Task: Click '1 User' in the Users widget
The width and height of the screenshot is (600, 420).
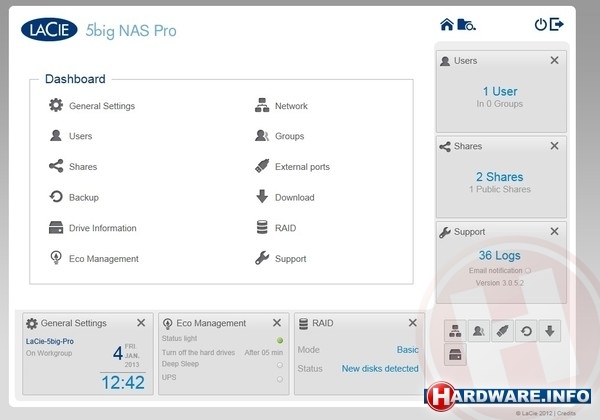Action: point(500,91)
